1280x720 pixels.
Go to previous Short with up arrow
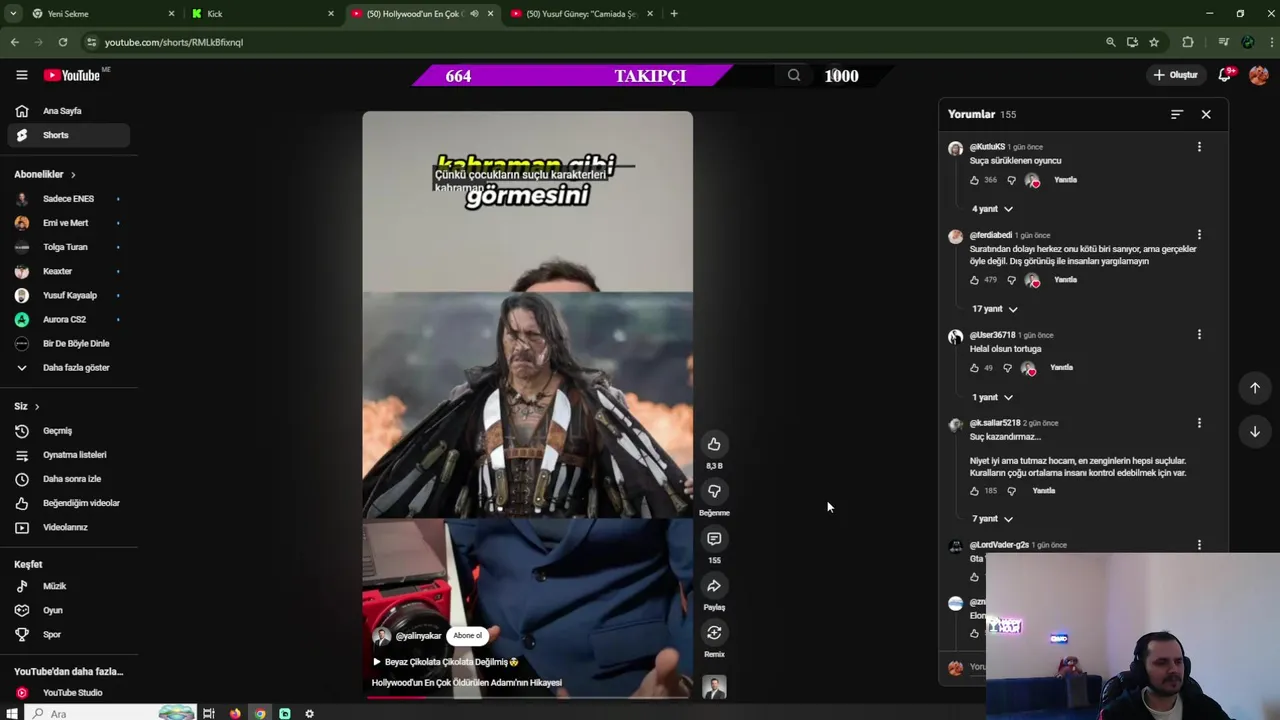click(1255, 388)
